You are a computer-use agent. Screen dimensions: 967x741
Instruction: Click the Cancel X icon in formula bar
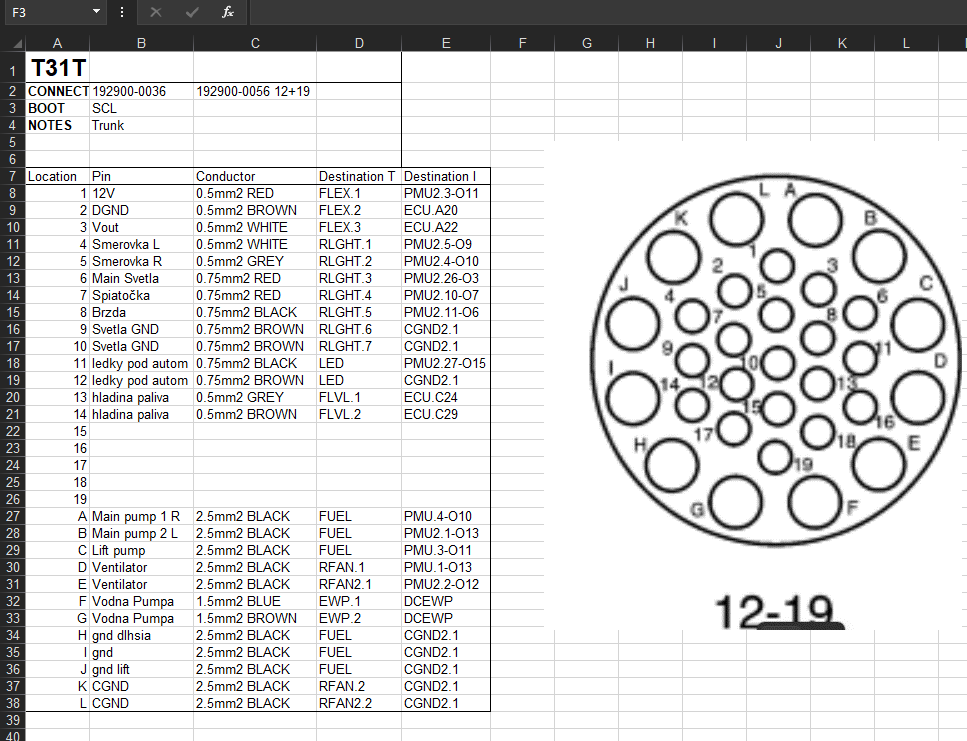pyautogui.click(x=156, y=12)
